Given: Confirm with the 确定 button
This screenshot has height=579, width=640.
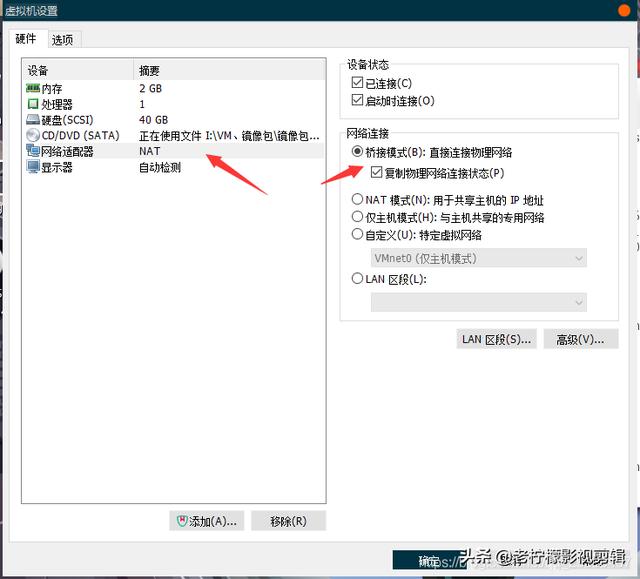Looking at the screenshot, I should click(428, 560).
